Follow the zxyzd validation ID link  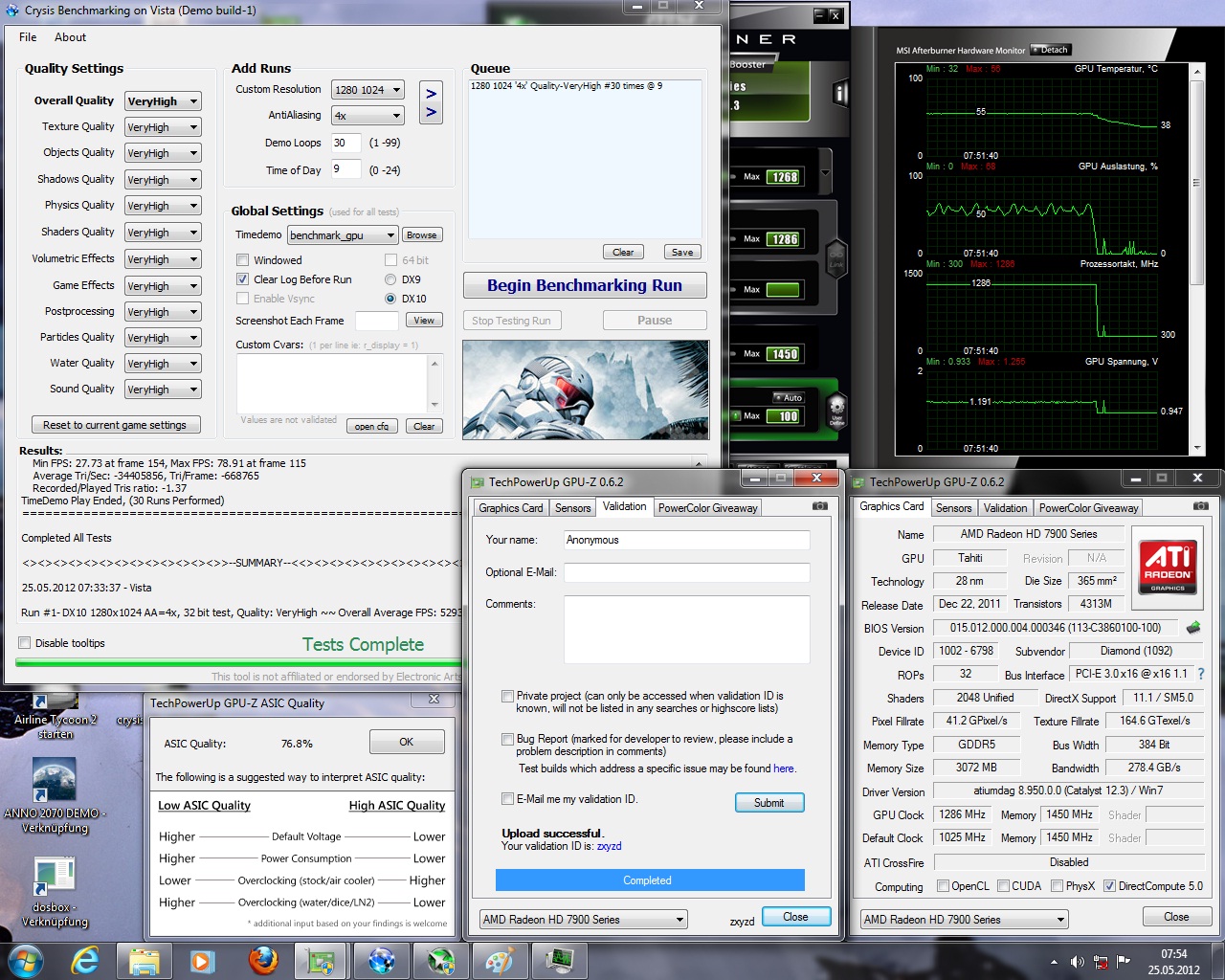point(609,846)
